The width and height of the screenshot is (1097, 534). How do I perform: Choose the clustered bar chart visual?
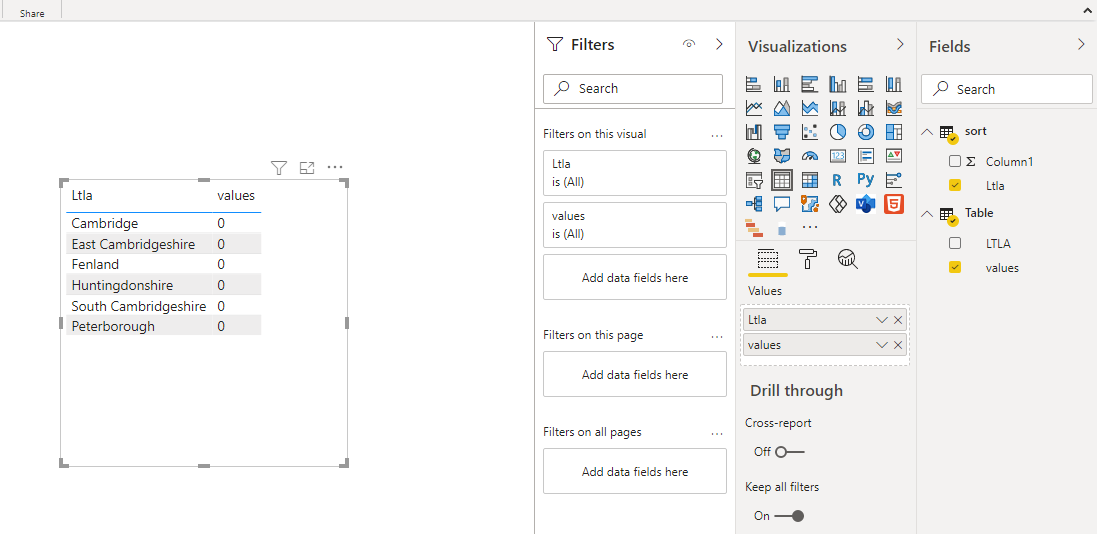pyautogui.click(x=809, y=85)
